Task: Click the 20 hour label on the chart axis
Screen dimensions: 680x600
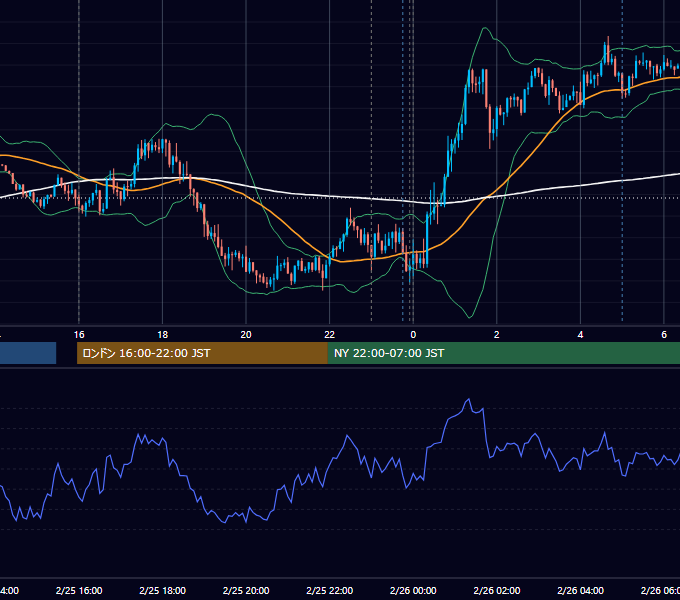Action: coord(246,335)
